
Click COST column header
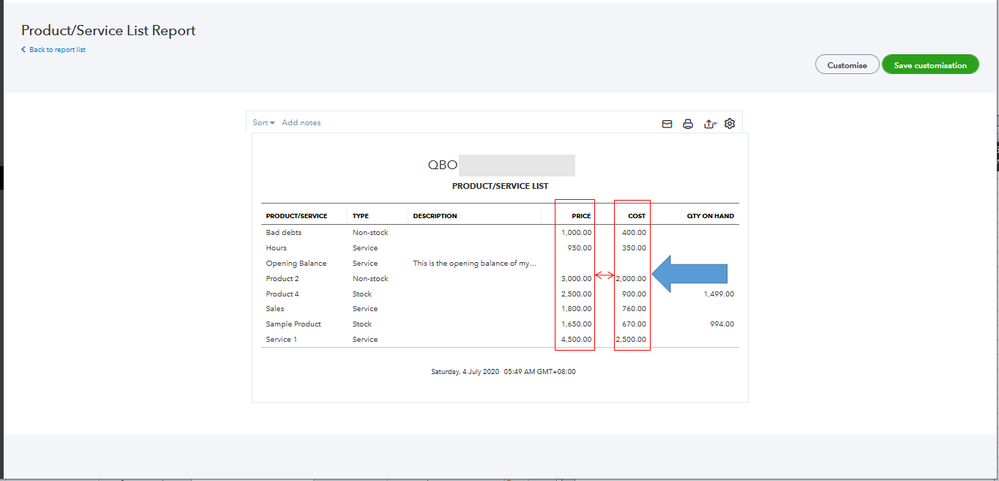[x=636, y=216]
